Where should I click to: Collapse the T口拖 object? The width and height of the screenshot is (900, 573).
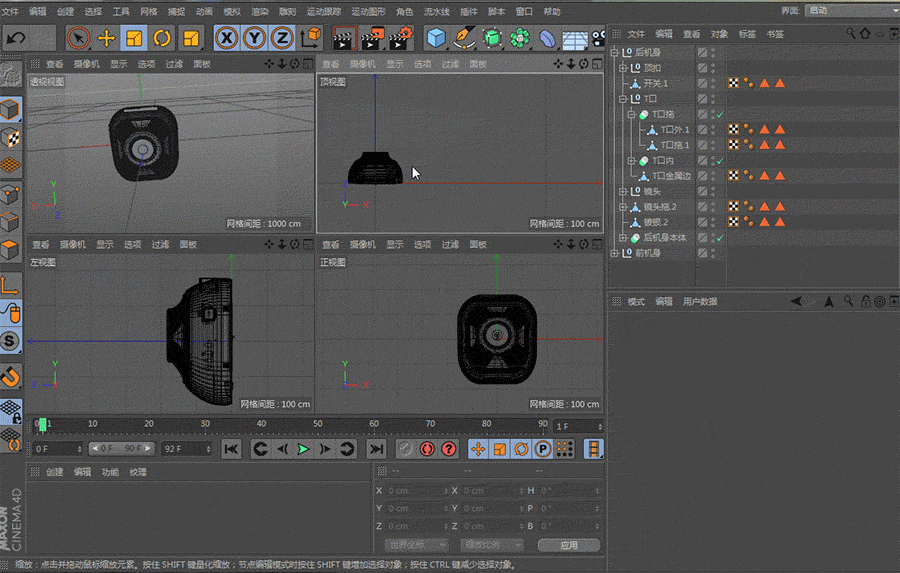pyautogui.click(x=631, y=114)
